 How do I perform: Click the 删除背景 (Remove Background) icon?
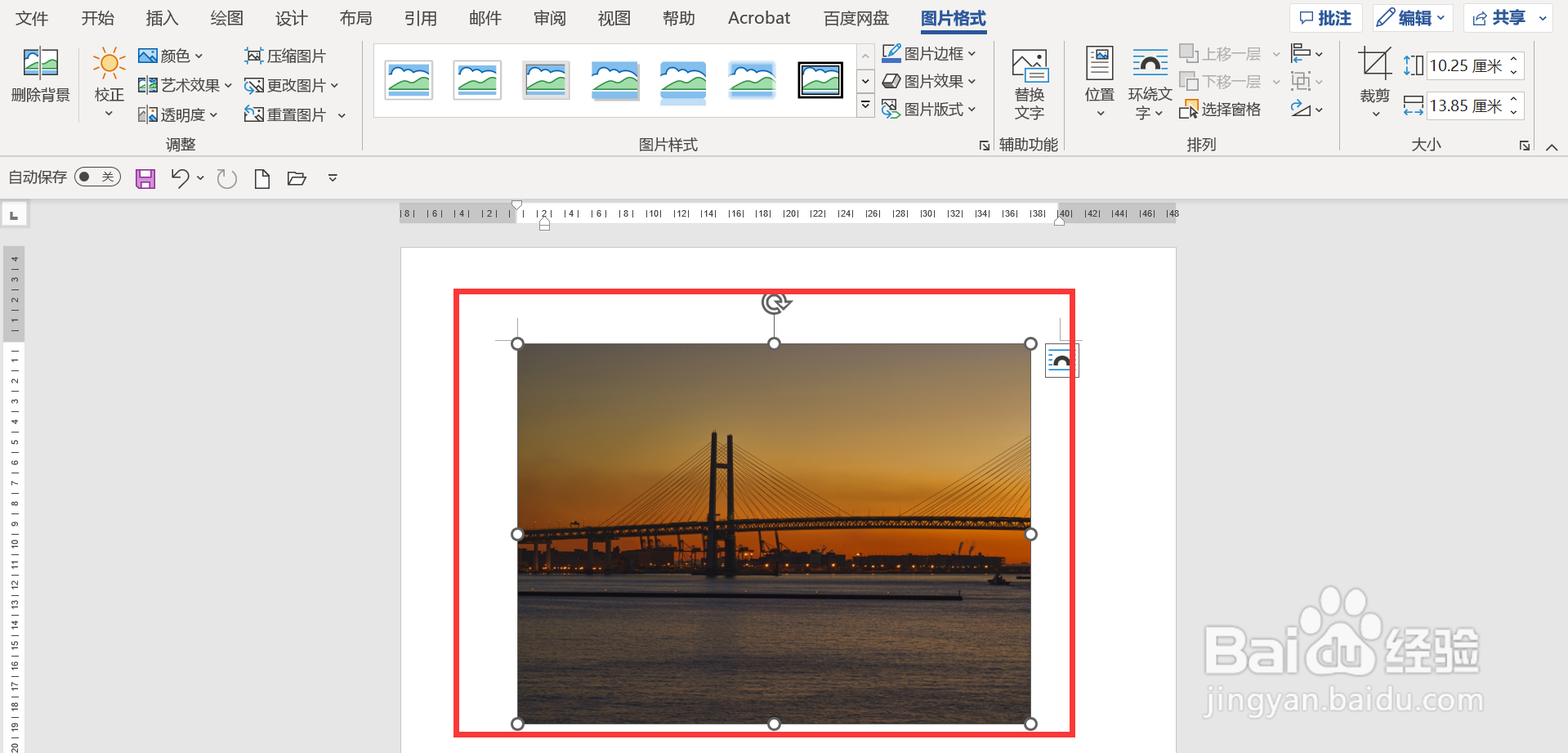pos(40,74)
